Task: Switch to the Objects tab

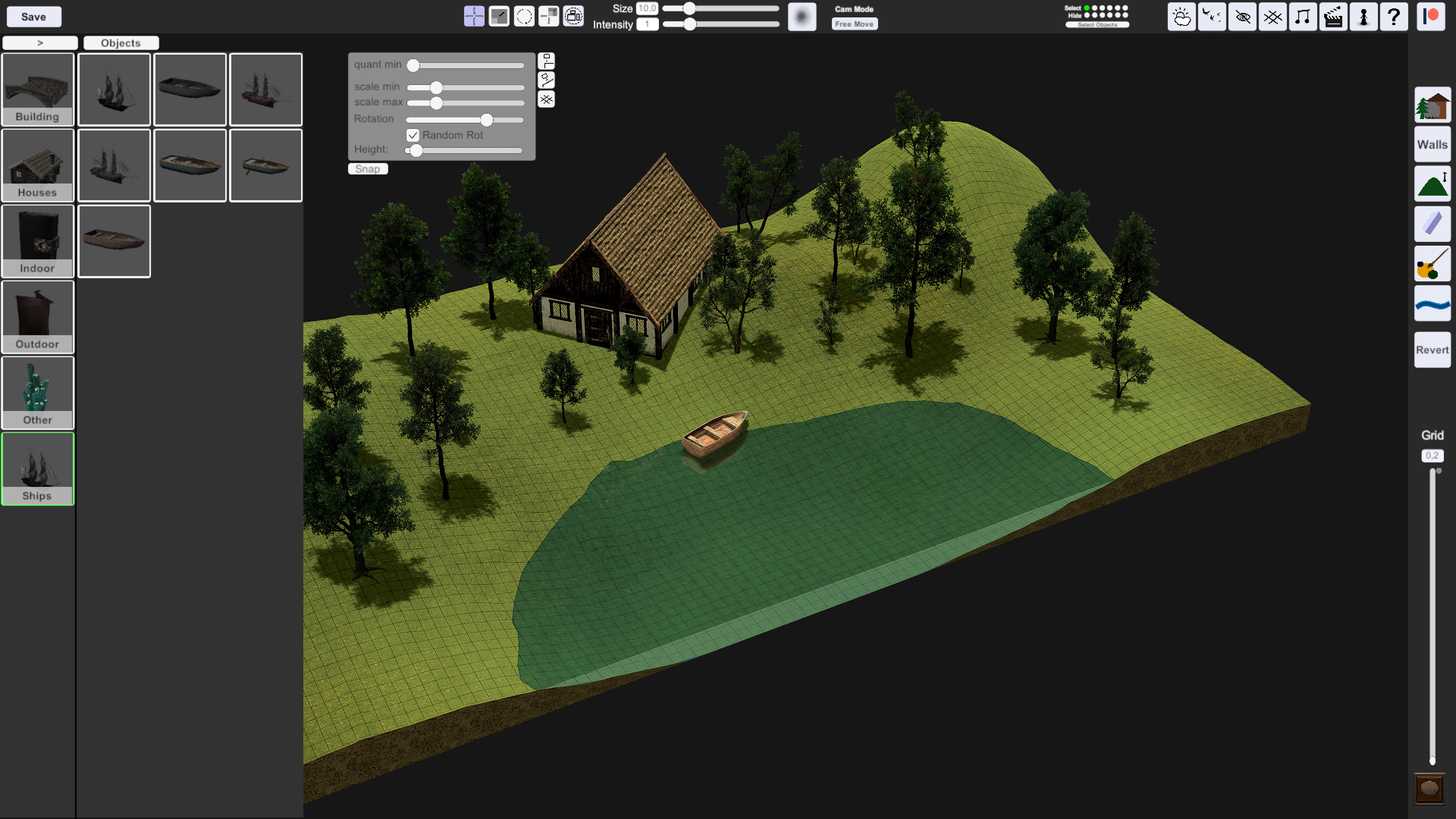Action: pos(121,43)
